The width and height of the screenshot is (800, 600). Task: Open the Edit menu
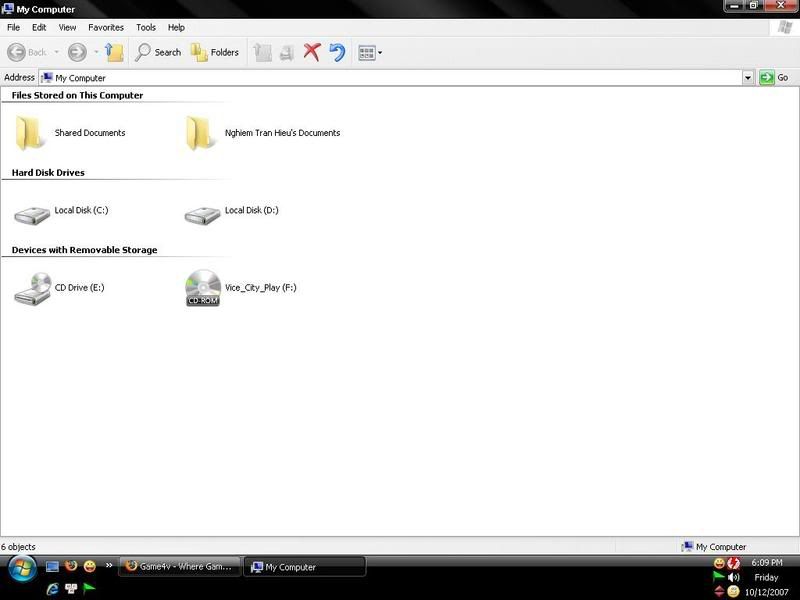coord(39,28)
